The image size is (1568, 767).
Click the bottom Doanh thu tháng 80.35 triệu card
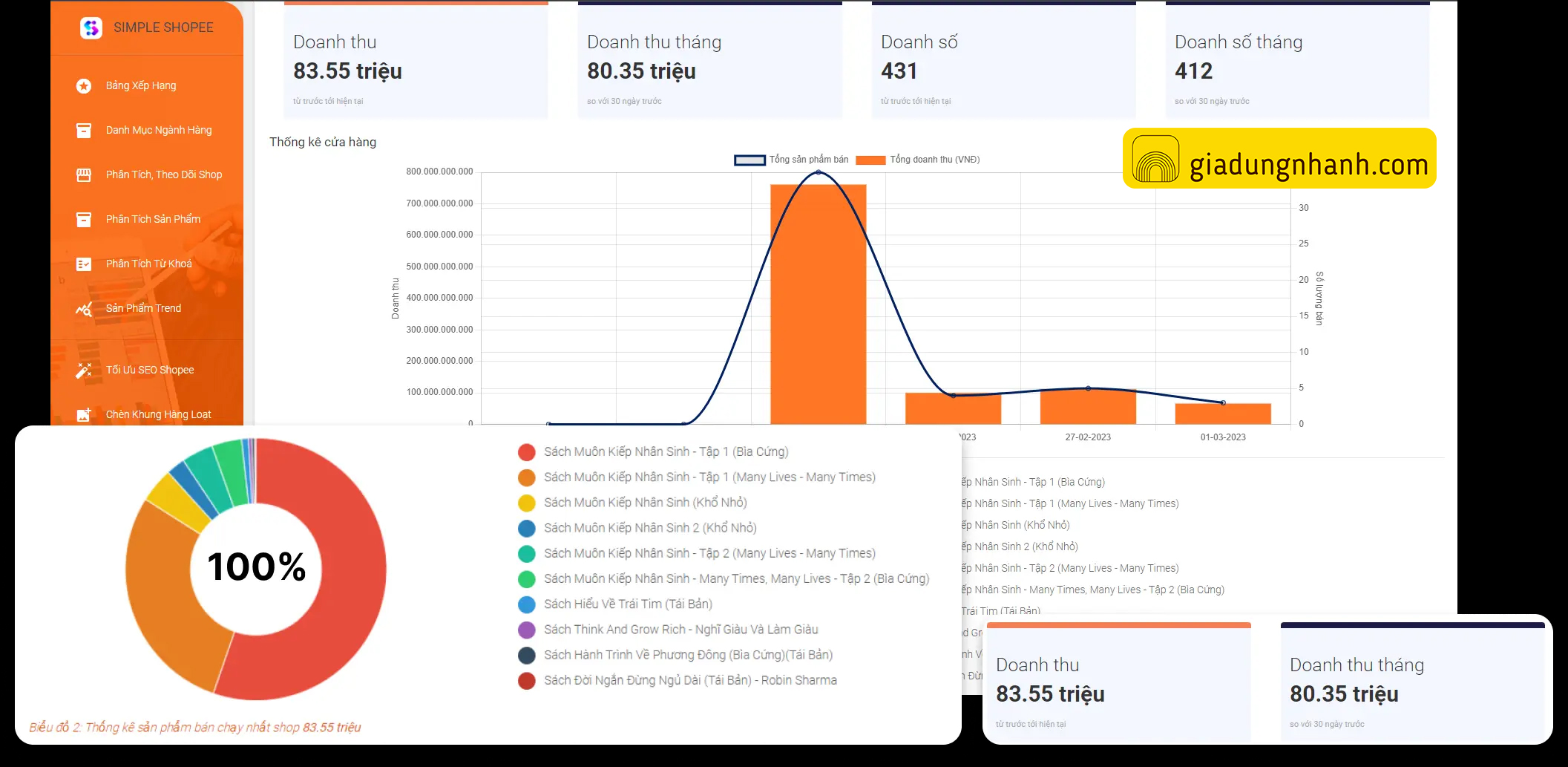click(1412, 682)
